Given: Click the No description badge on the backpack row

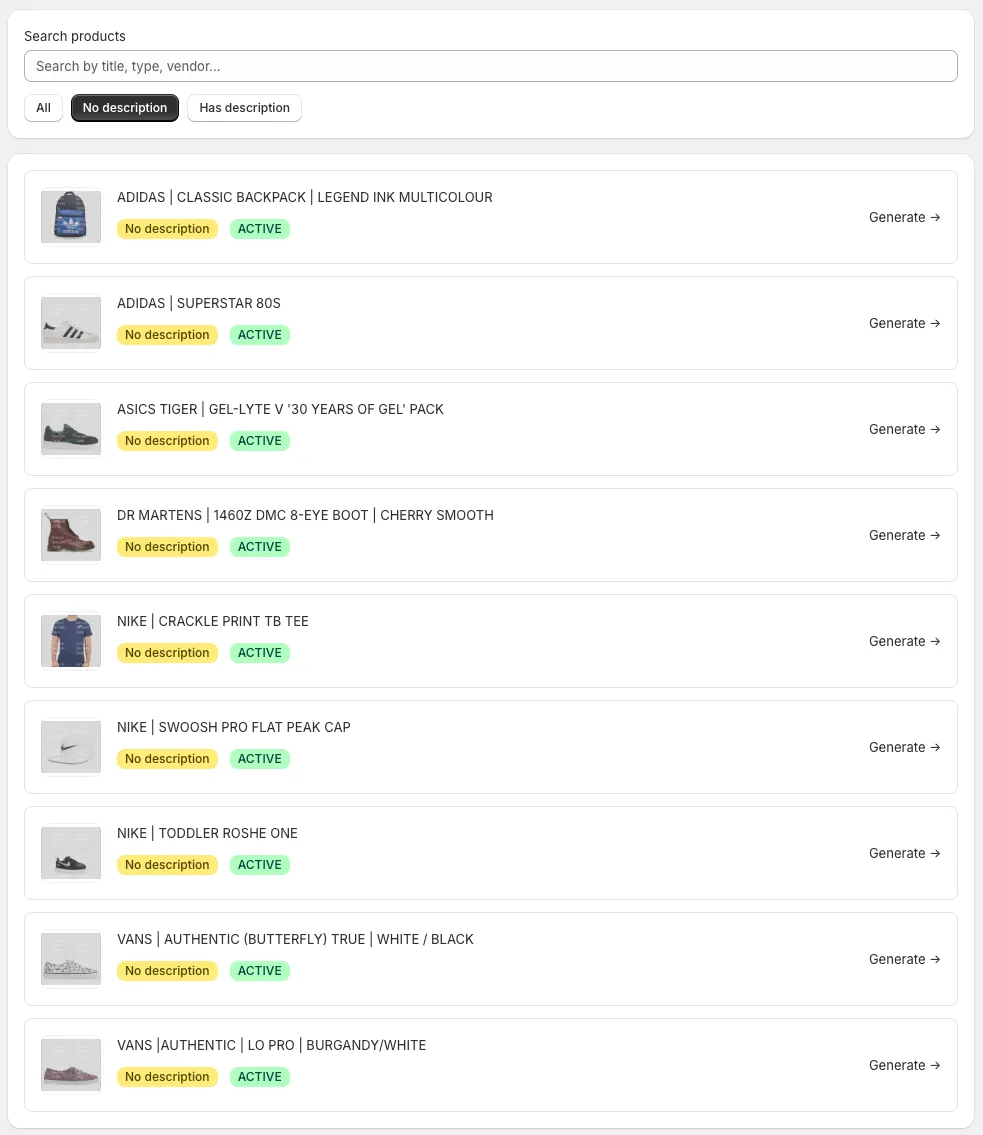Looking at the screenshot, I should pyautogui.click(x=167, y=228).
